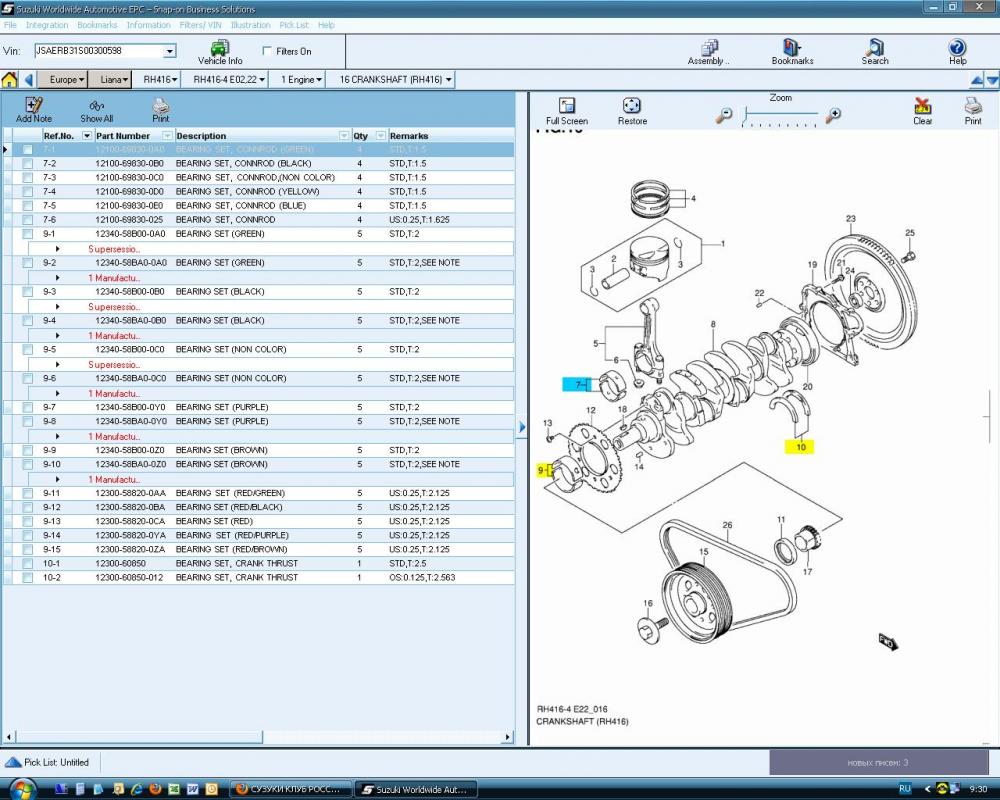Click the RU language indicator

click(x=904, y=789)
